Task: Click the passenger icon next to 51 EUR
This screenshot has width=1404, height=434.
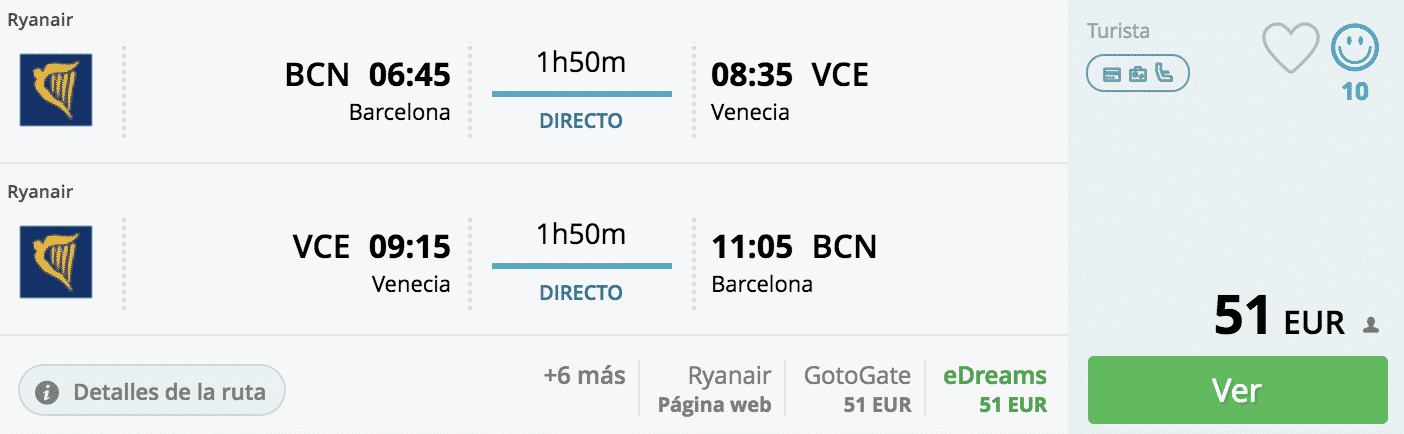Action: [x=1370, y=325]
